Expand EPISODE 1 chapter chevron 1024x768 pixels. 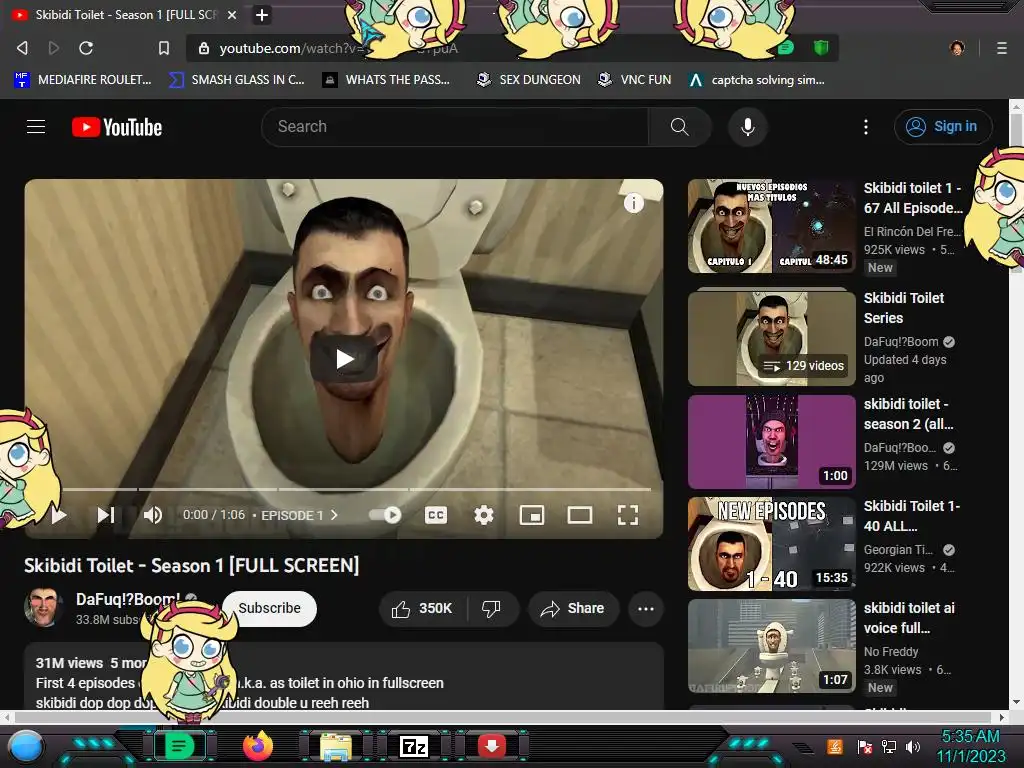(334, 515)
